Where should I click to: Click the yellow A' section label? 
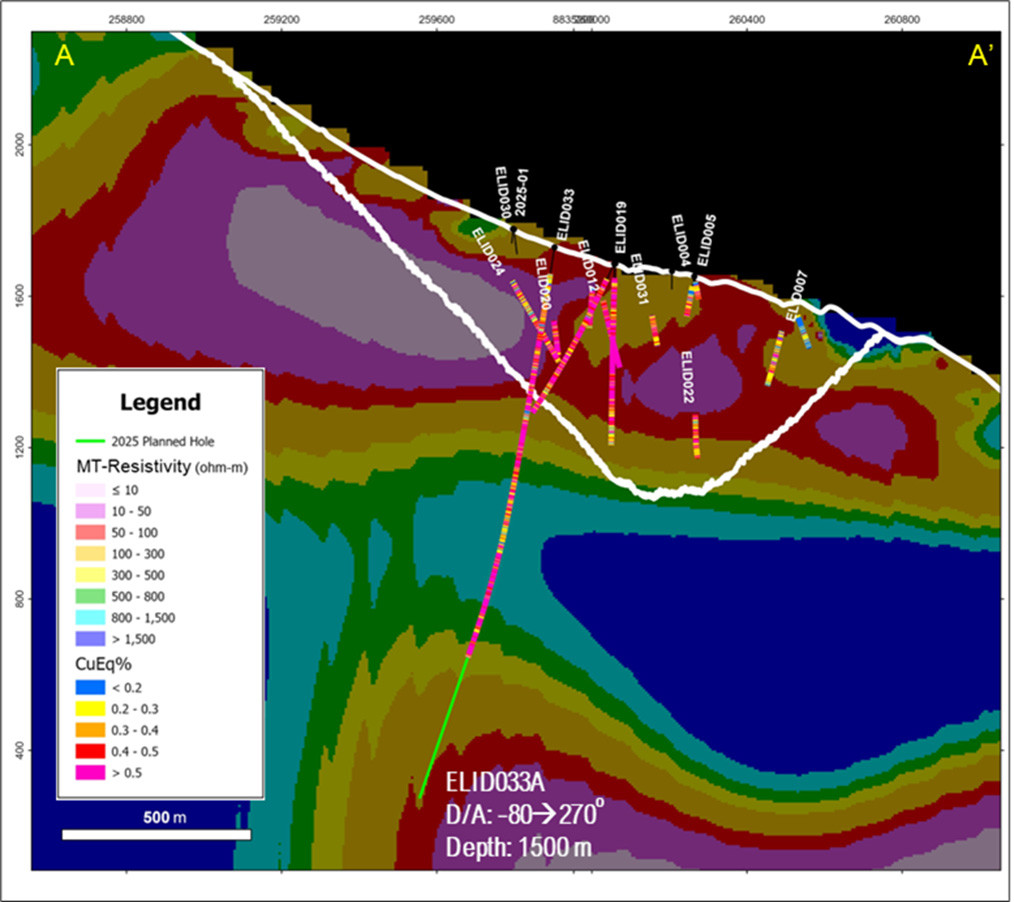(x=978, y=56)
